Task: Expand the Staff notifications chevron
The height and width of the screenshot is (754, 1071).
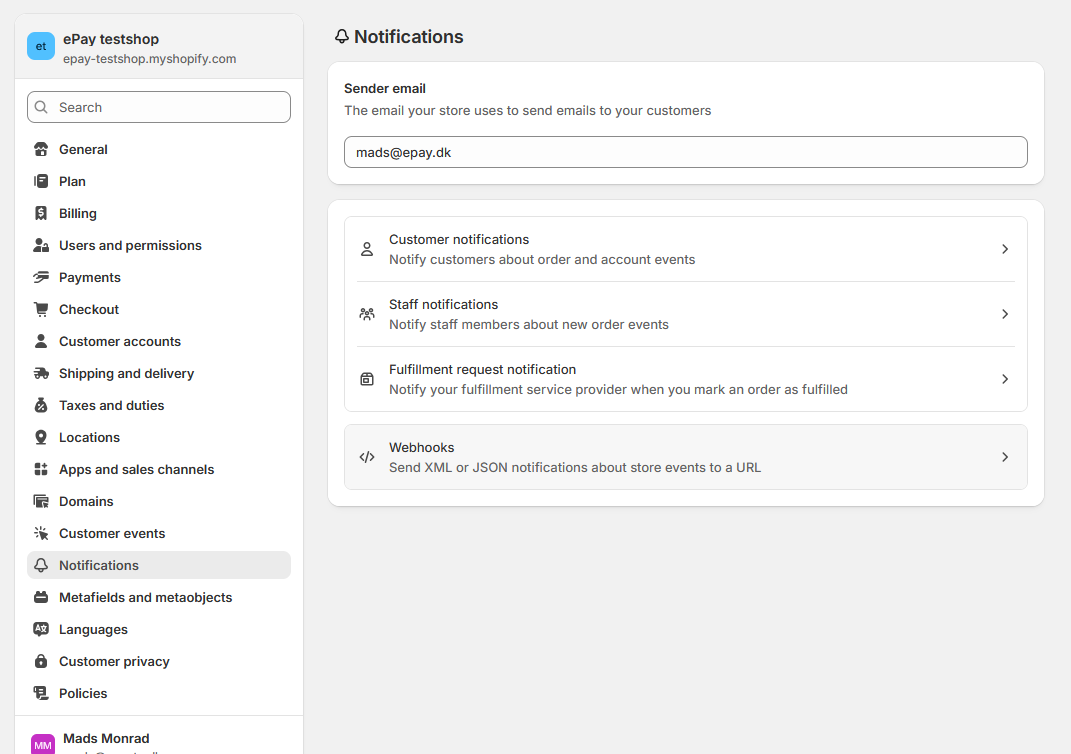Action: pyautogui.click(x=1005, y=314)
